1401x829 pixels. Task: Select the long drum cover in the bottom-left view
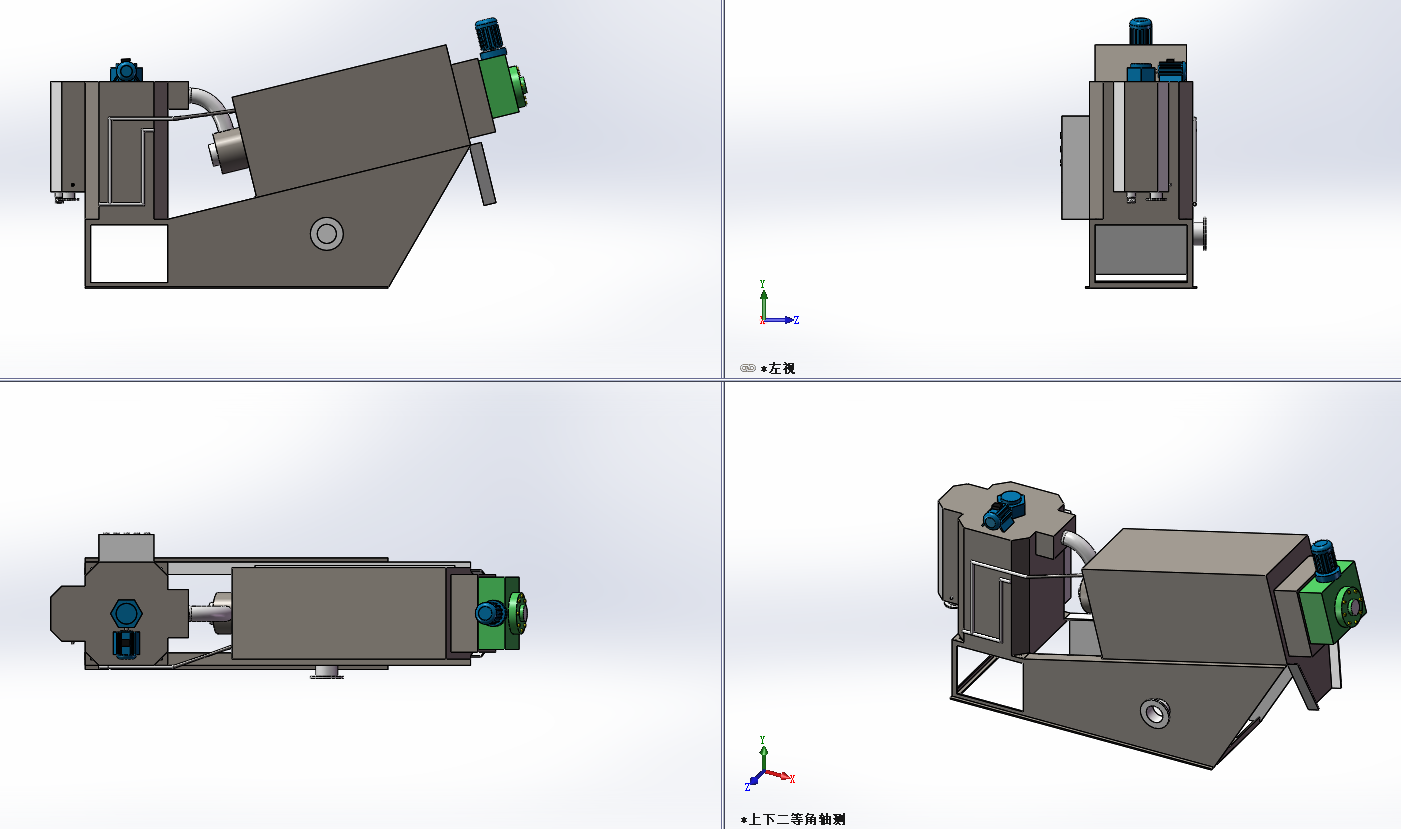[x=339, y=612]
